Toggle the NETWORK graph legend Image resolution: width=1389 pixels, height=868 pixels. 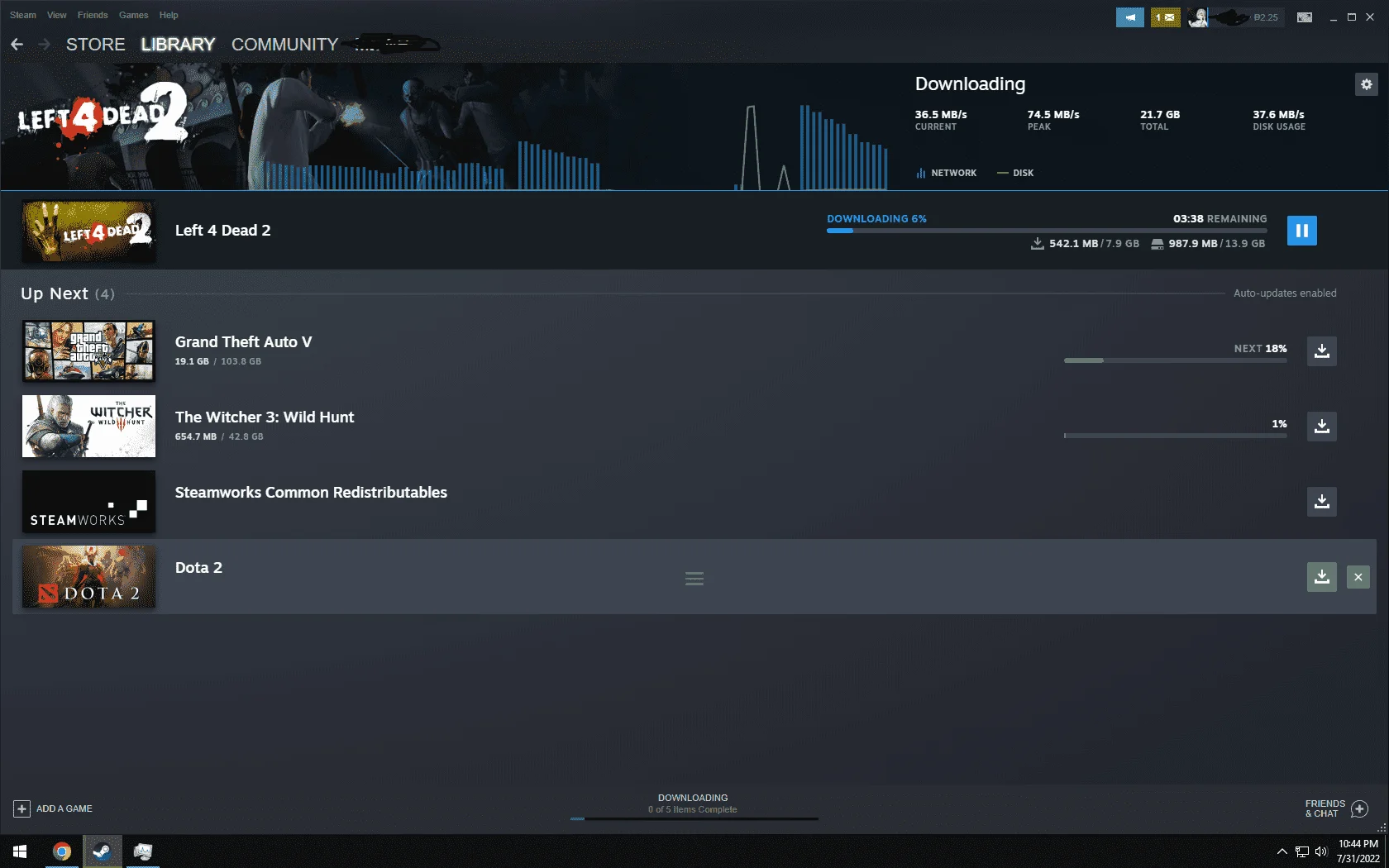pyautogui.click(x=947, y=173)
